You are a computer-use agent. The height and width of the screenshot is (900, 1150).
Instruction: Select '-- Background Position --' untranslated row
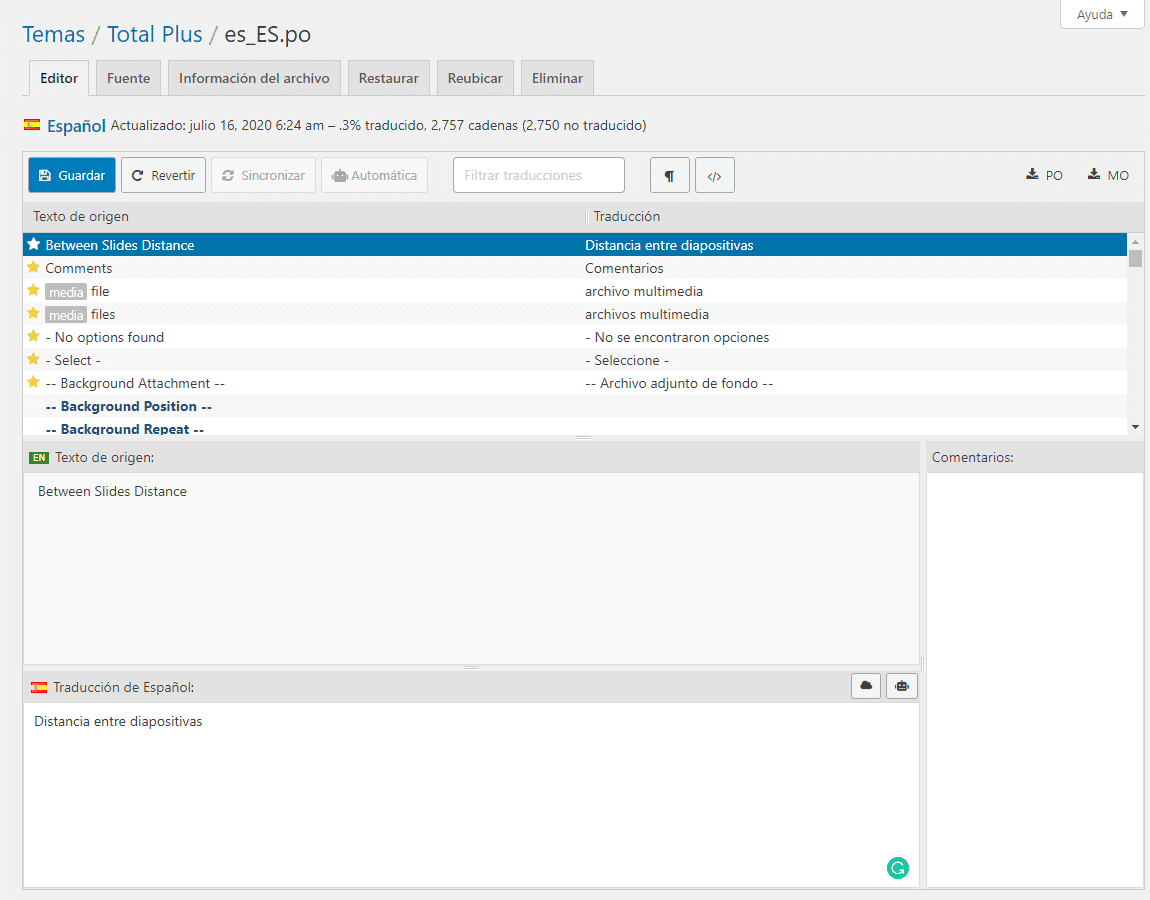tap(575, 406)
